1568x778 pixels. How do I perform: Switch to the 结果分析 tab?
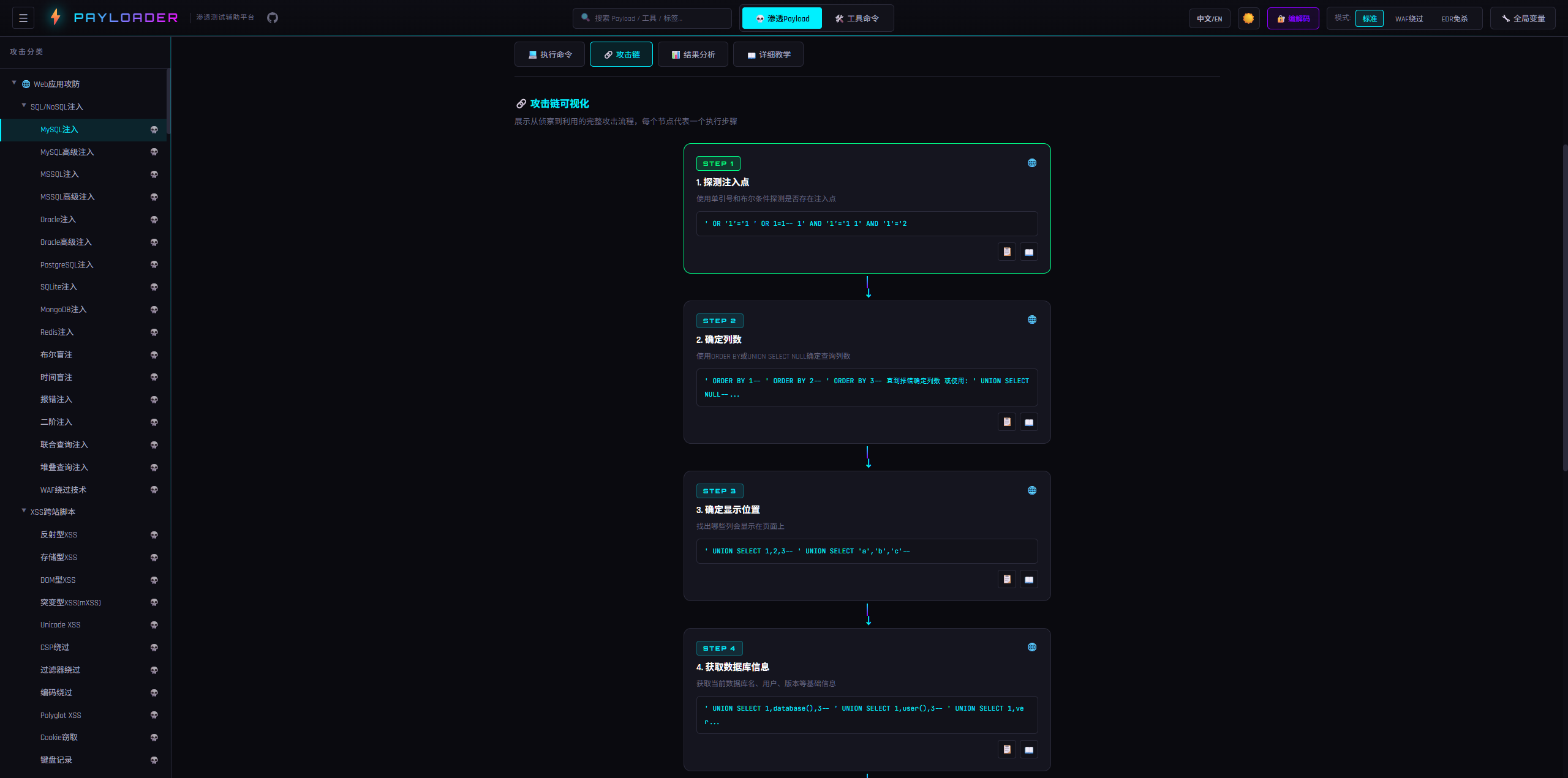coord(693,54)
